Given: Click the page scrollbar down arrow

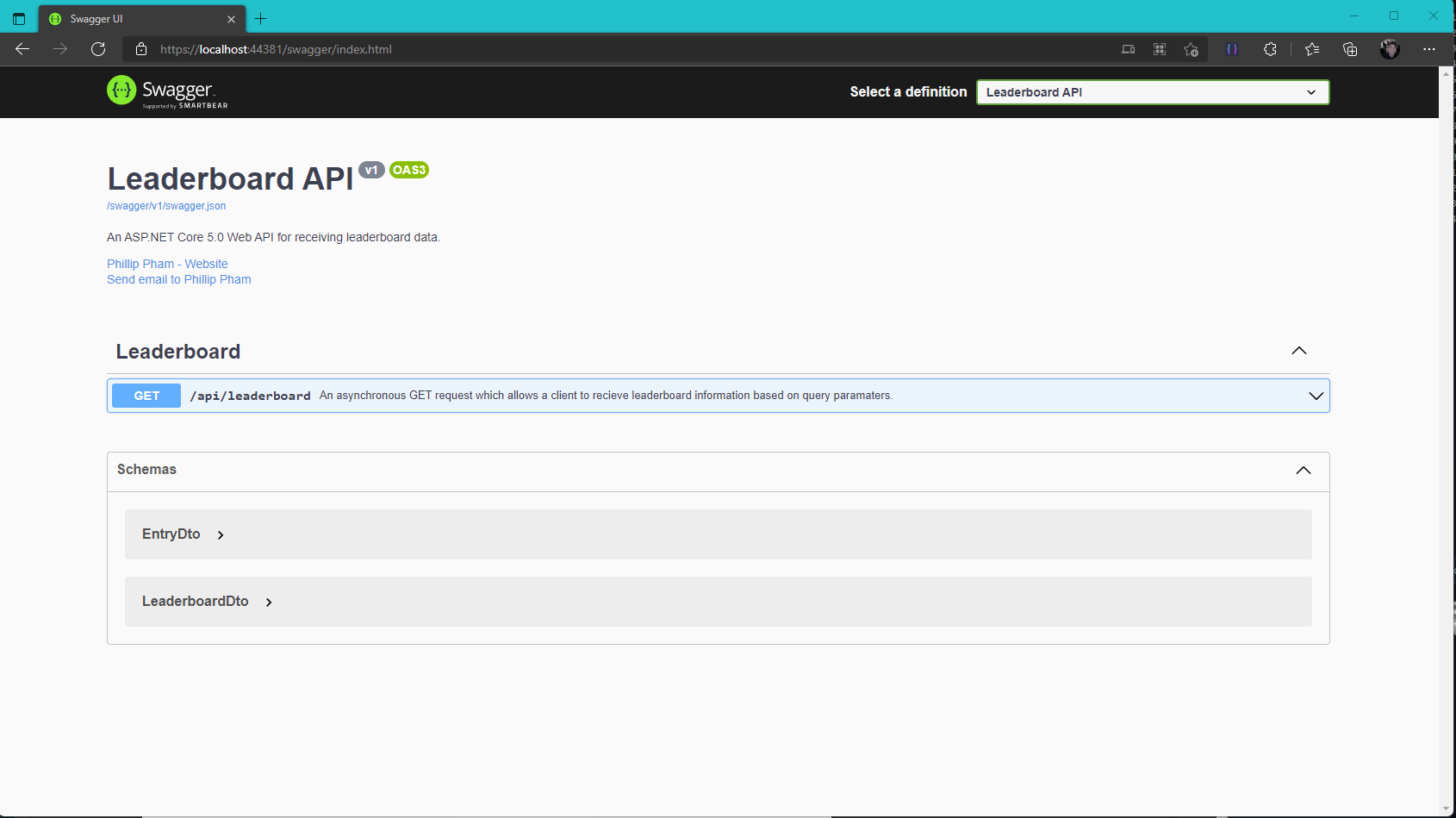Looking at the screenshot, I should tap(1446, 809).
